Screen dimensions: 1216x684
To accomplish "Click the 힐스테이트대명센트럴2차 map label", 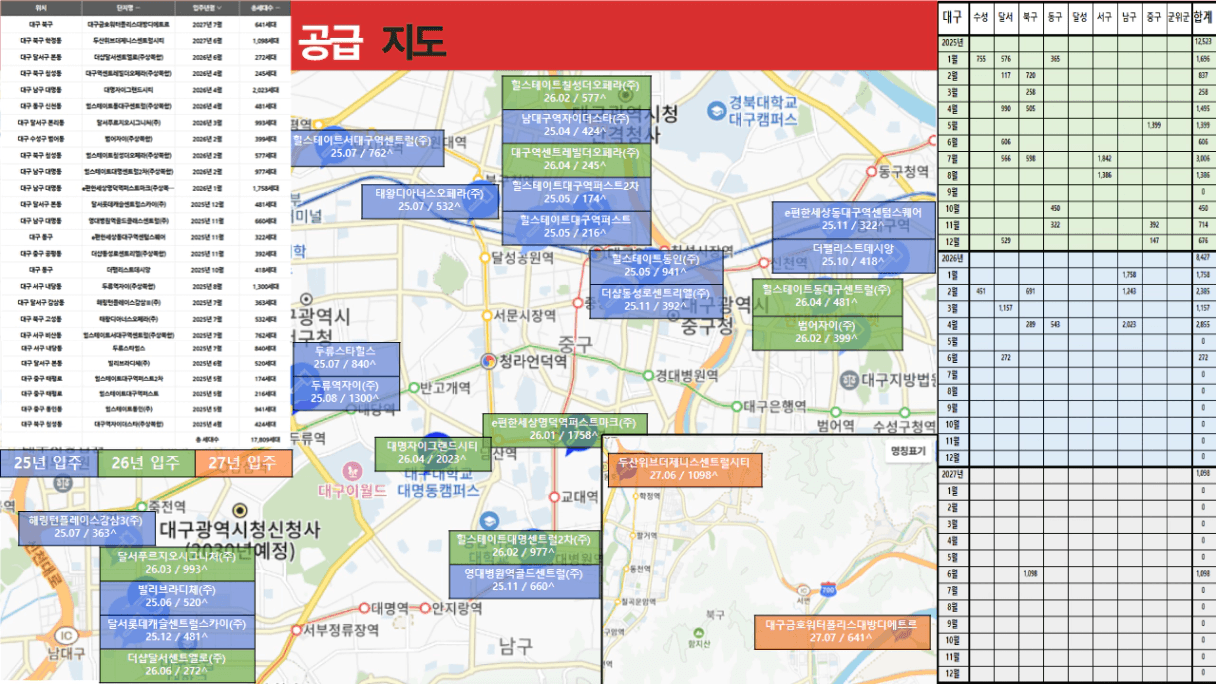I will 524,547.
